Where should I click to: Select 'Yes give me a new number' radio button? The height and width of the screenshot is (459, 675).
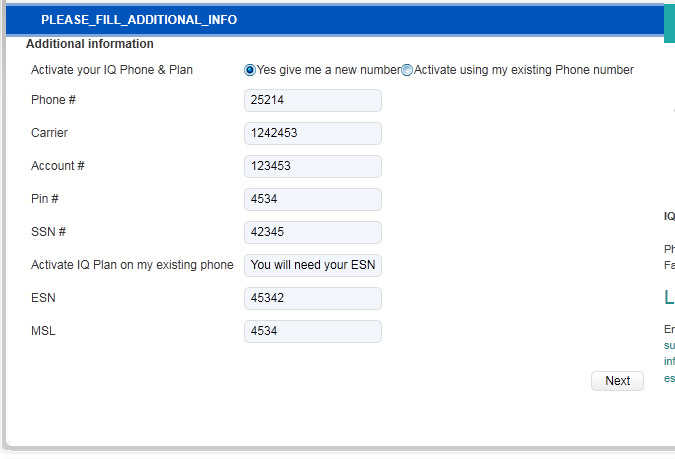[x=250, y=70]
